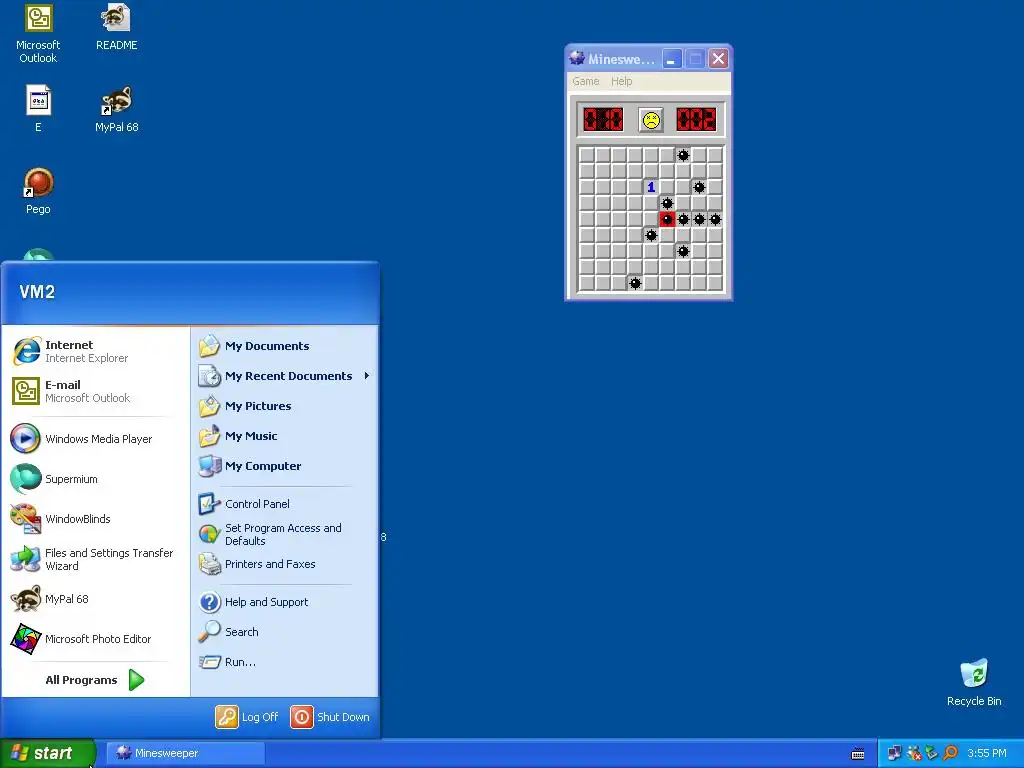Screen dimensions: 1024x768
Task: Select Minesweeper taskbar button
Action: pos(185,753)
